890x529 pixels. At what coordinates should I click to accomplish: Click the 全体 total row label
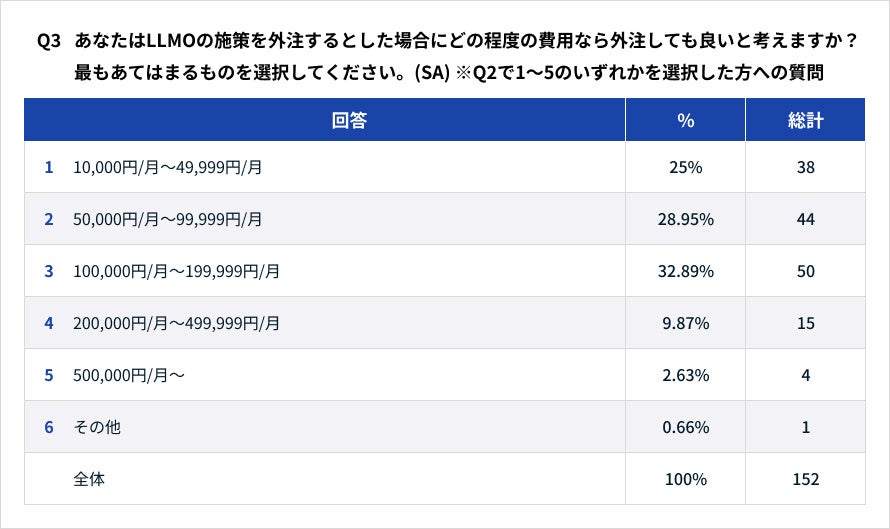(x=89, y=479)
